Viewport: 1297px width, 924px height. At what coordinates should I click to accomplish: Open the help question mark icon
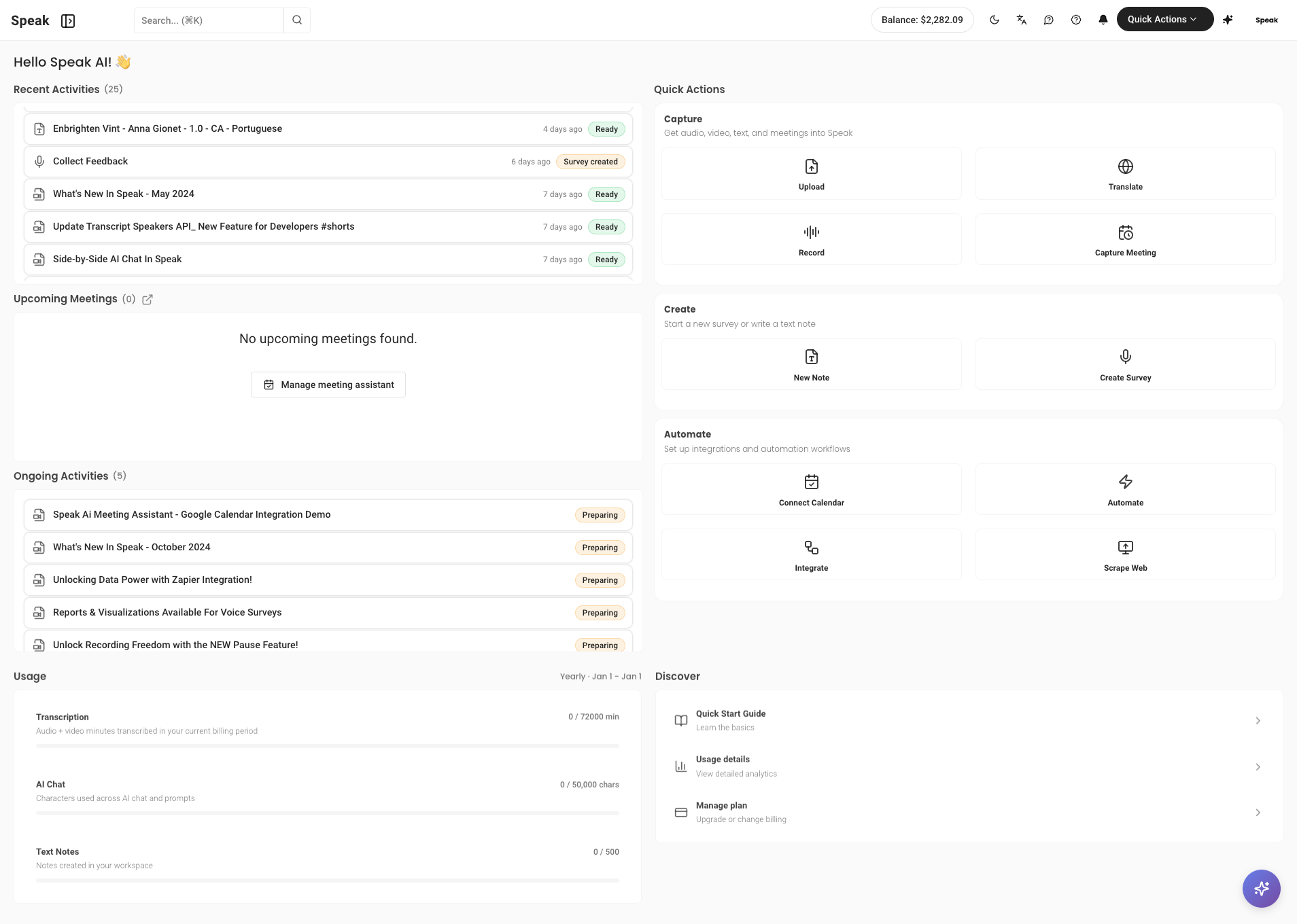[1076, 20]
